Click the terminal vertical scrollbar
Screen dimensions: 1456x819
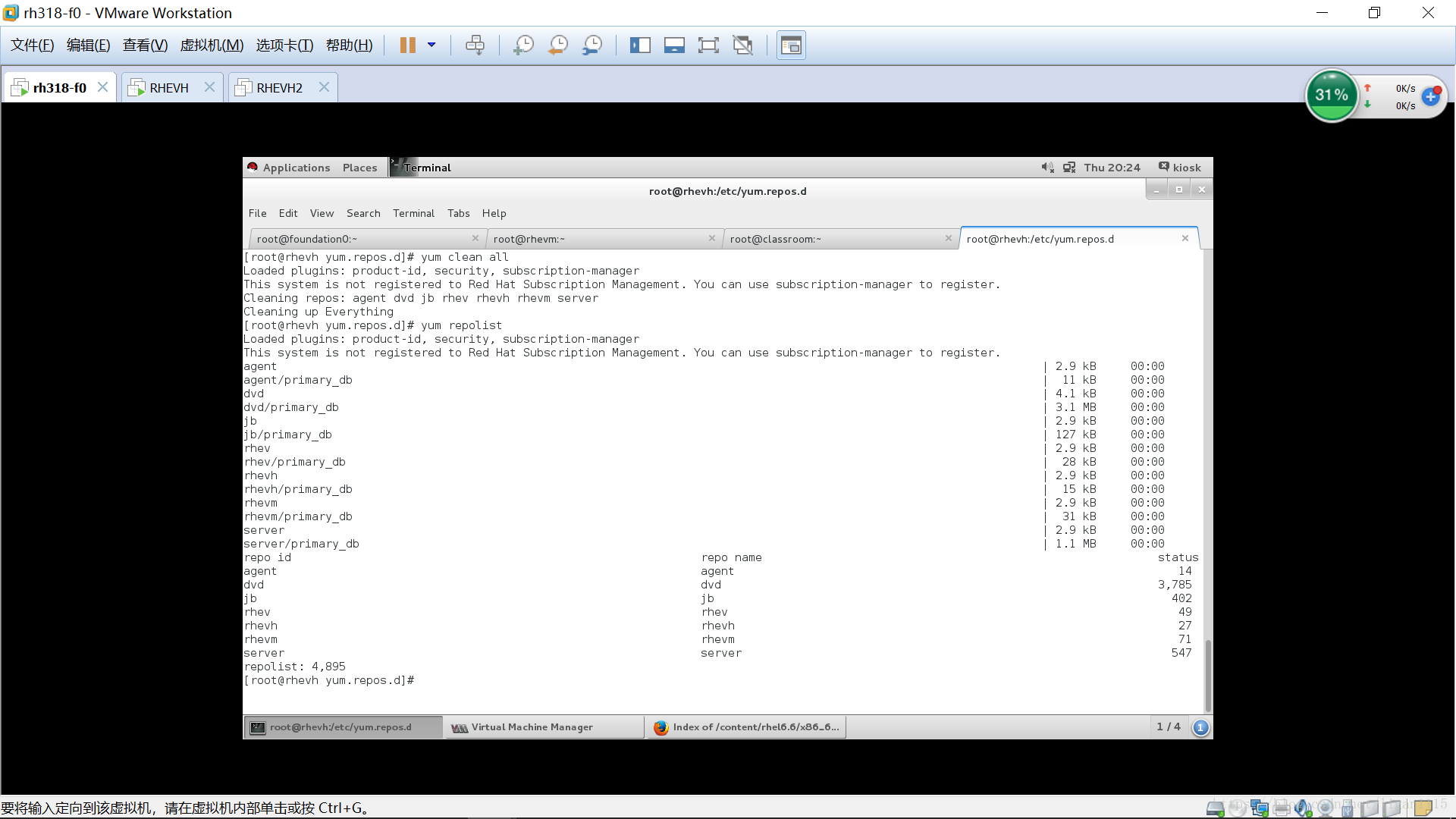point(1208,675)
